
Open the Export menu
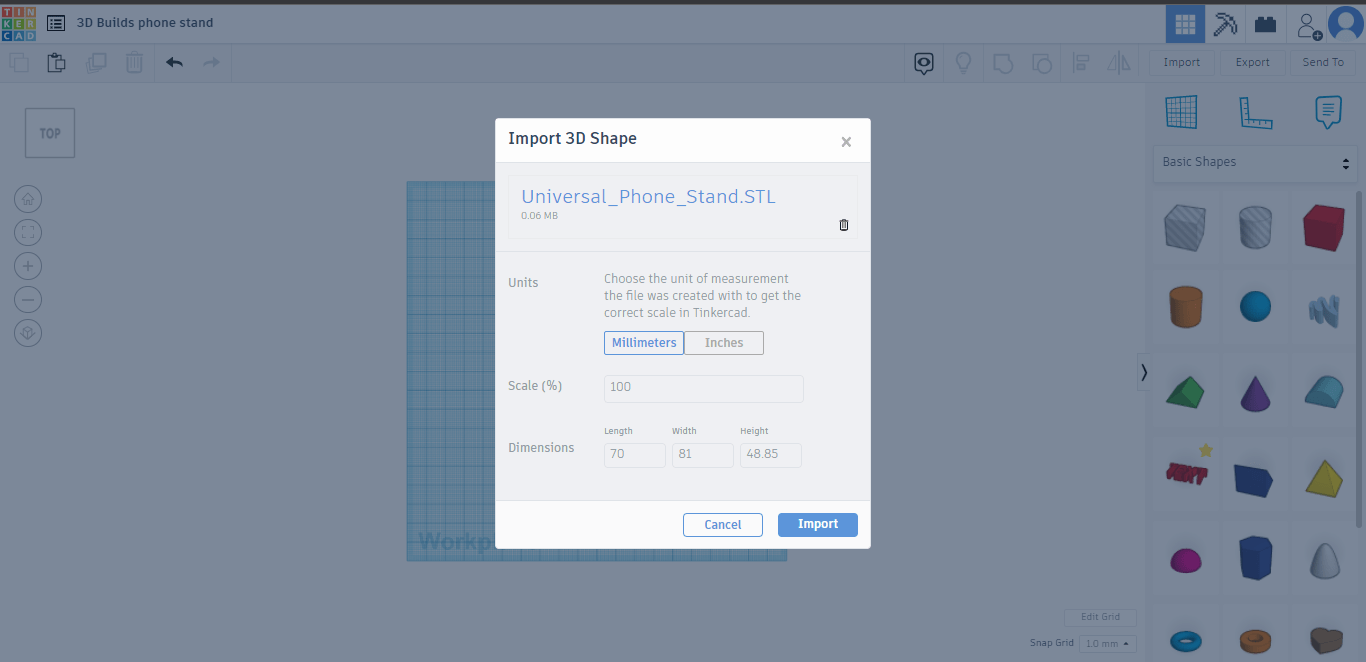point(1252,63)
